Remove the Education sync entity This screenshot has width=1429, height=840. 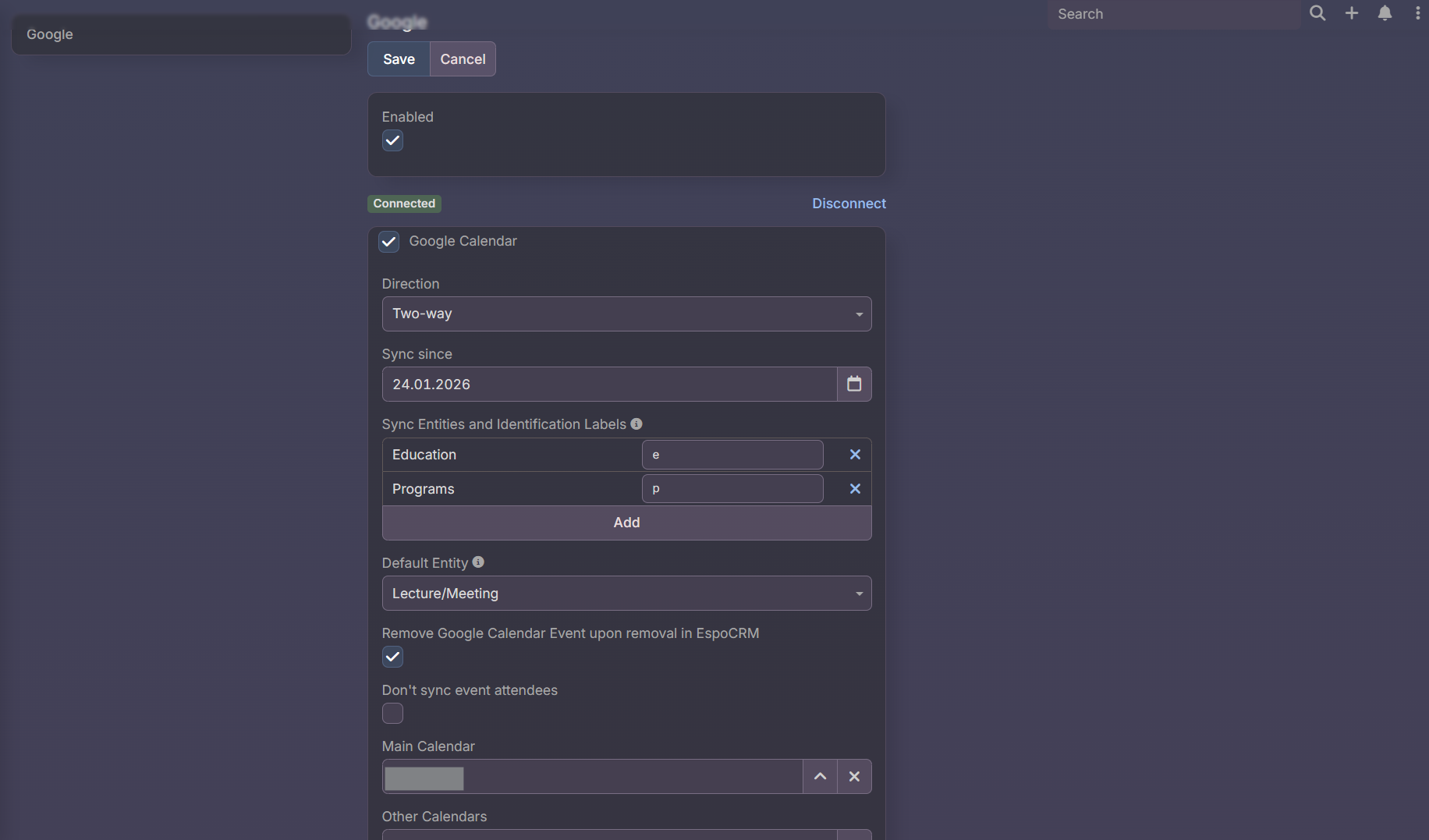tap(855, 455)
